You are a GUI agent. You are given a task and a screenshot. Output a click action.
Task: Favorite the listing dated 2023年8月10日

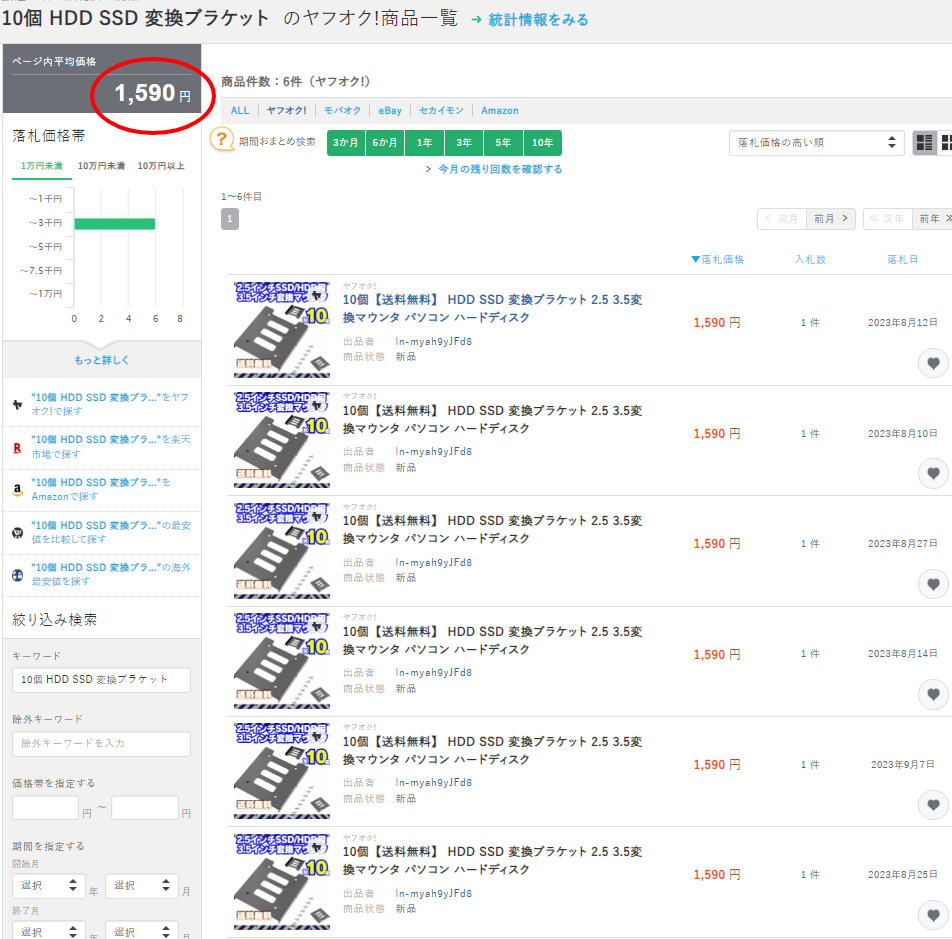(x=932, y=473)
